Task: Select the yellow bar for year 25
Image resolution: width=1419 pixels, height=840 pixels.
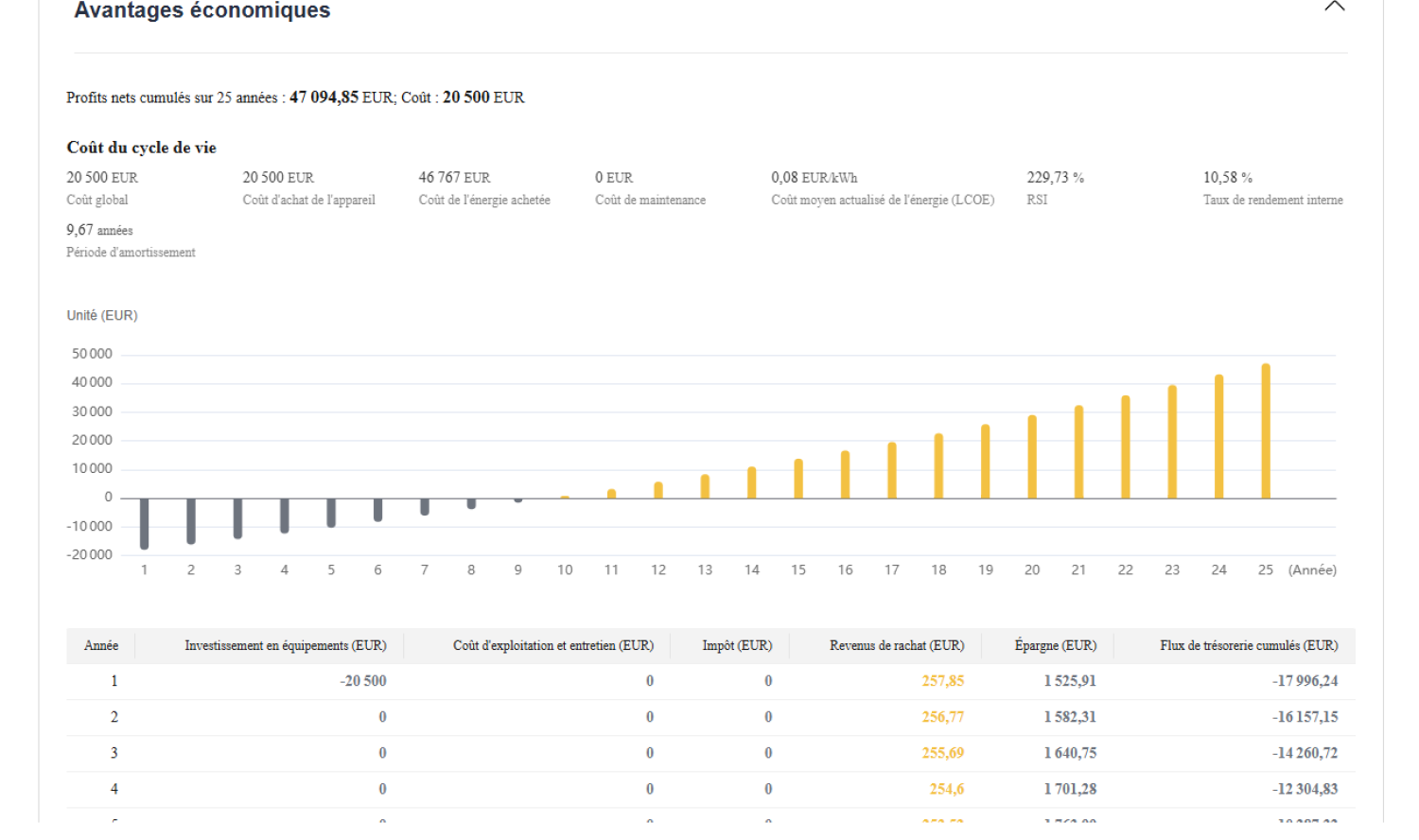Action: coord(1265,431)
